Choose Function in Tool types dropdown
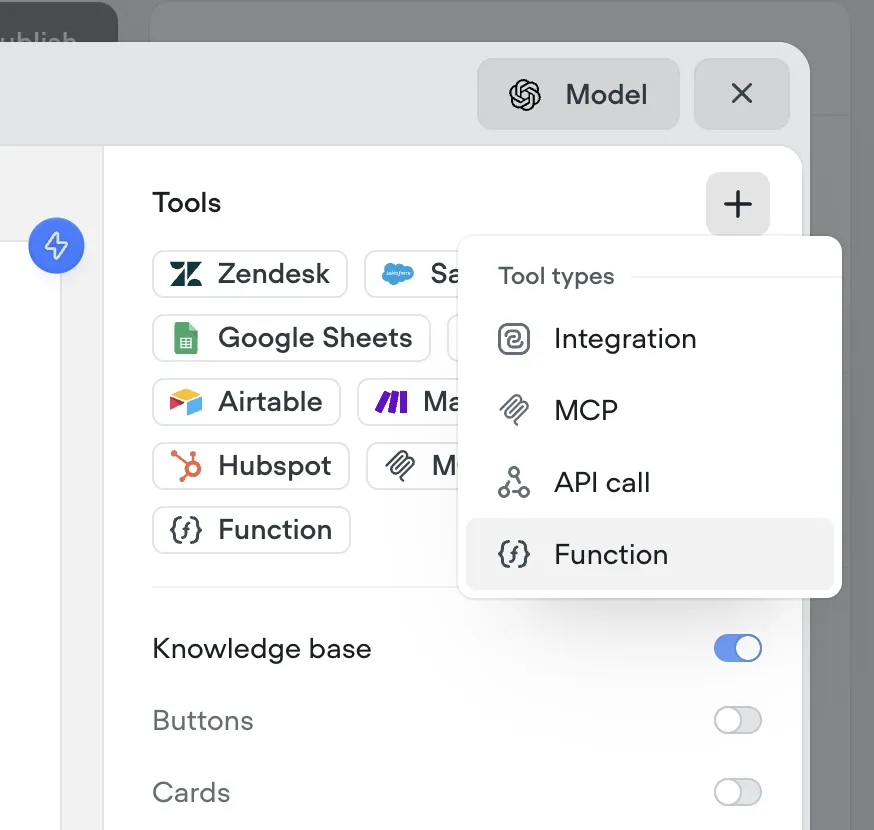Image resolution: width=874 pixels, height=830 pixels. (x=649, y=554)
